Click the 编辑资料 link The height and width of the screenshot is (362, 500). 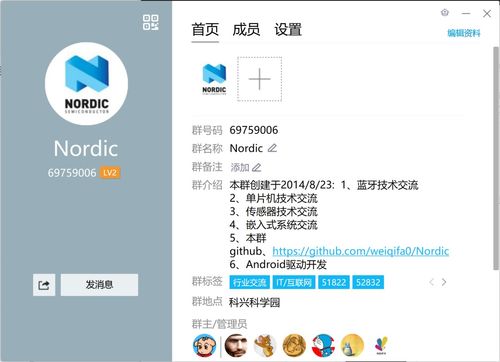tap(464, 33)
